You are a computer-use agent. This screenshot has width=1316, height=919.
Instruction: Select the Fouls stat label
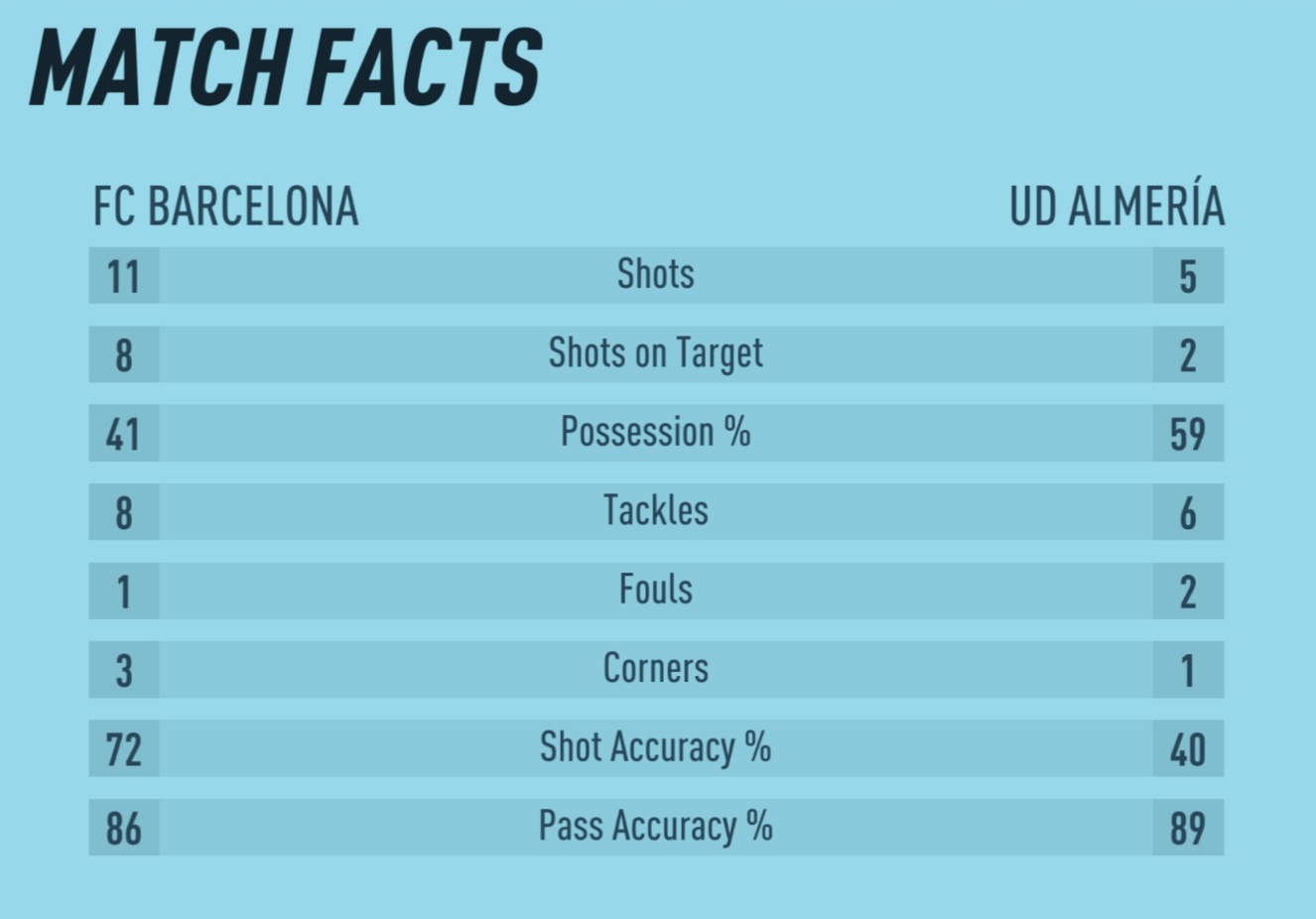click(x=655, y=590)
